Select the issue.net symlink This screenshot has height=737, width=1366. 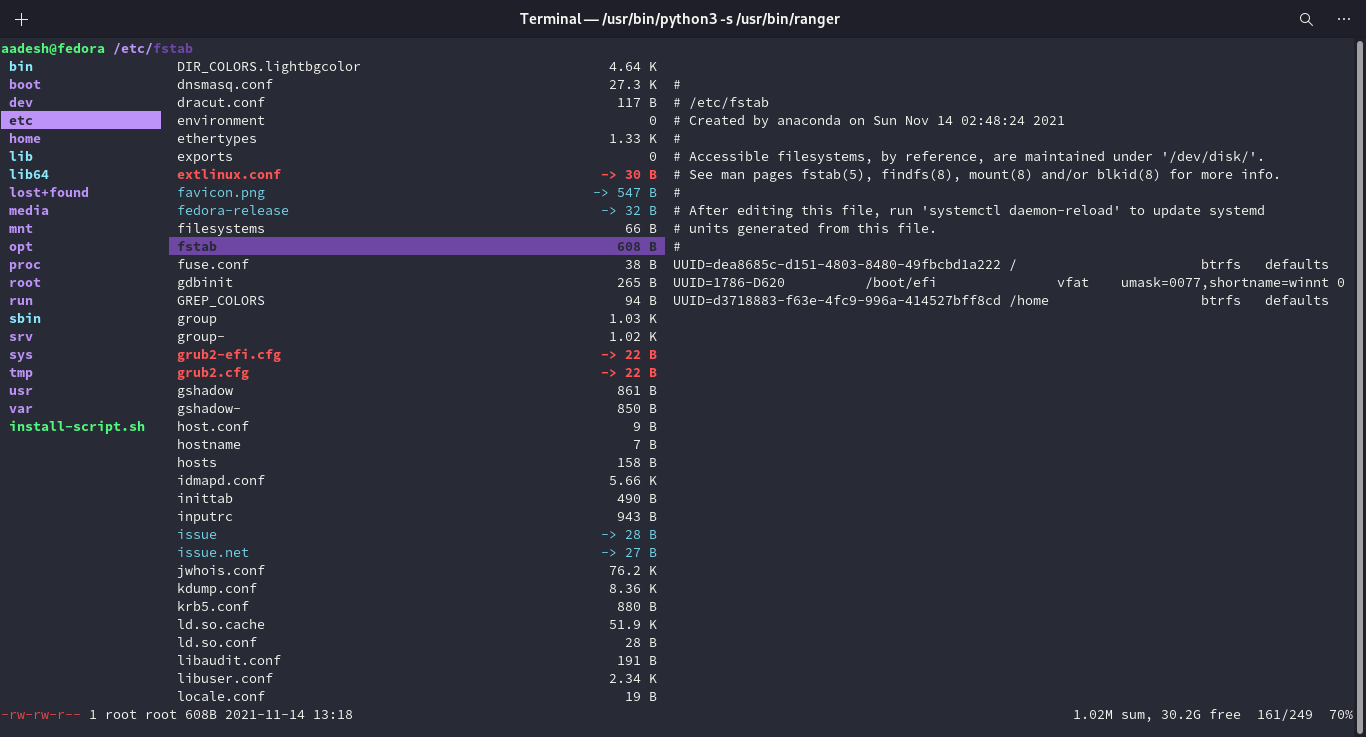click(x=213, y=552)
